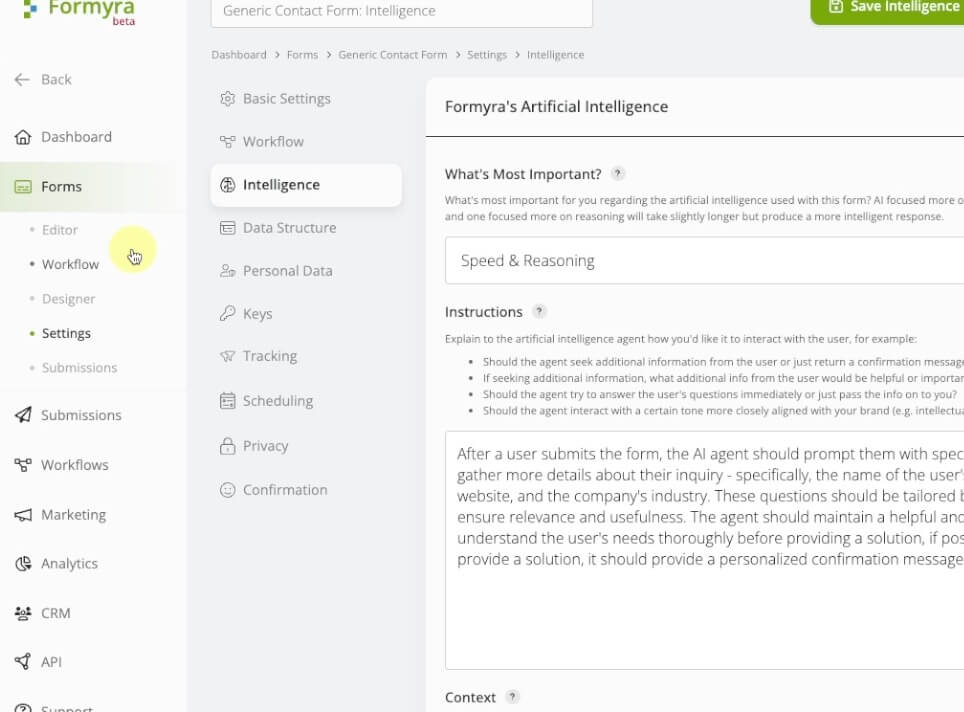This screenshot has width=964, height=712.
Task: Click help icon next to Context
Action: coord(512,697)
